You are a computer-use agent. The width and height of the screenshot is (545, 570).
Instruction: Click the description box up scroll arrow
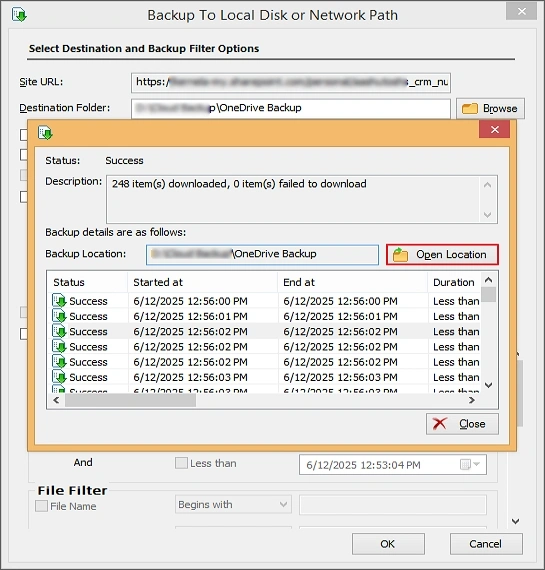488,185
